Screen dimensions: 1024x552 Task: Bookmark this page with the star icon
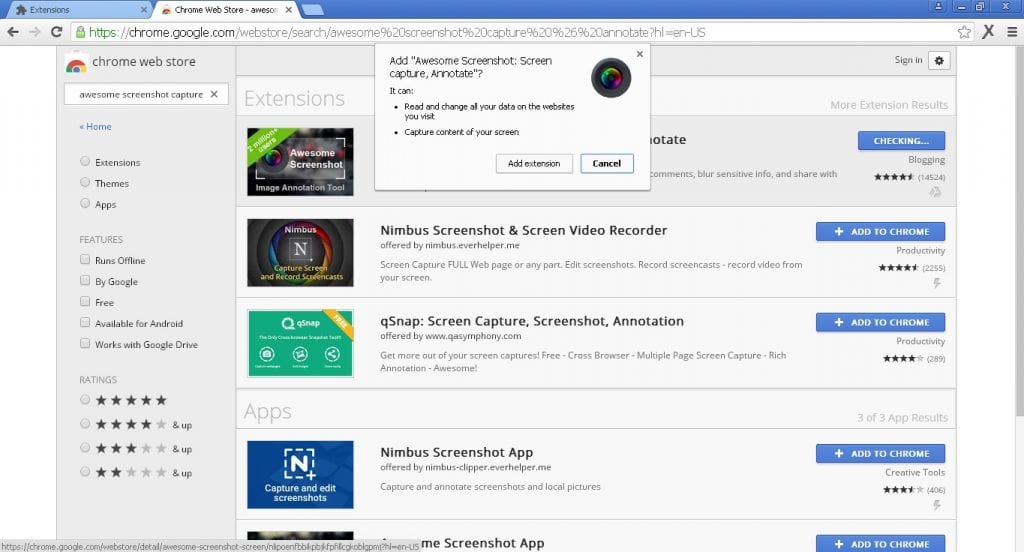pyautogui.click(x=964, y=31)
